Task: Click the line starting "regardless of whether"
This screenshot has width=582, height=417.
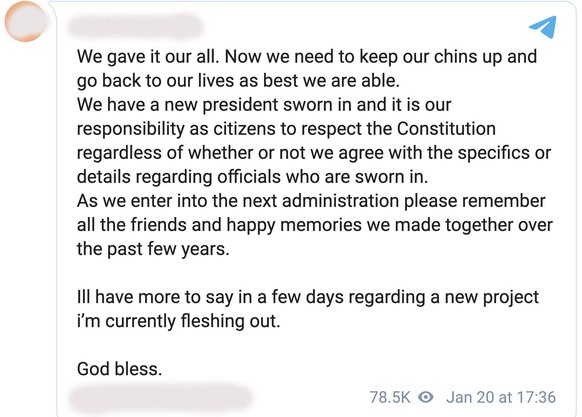Action: [x=314, y=153]
